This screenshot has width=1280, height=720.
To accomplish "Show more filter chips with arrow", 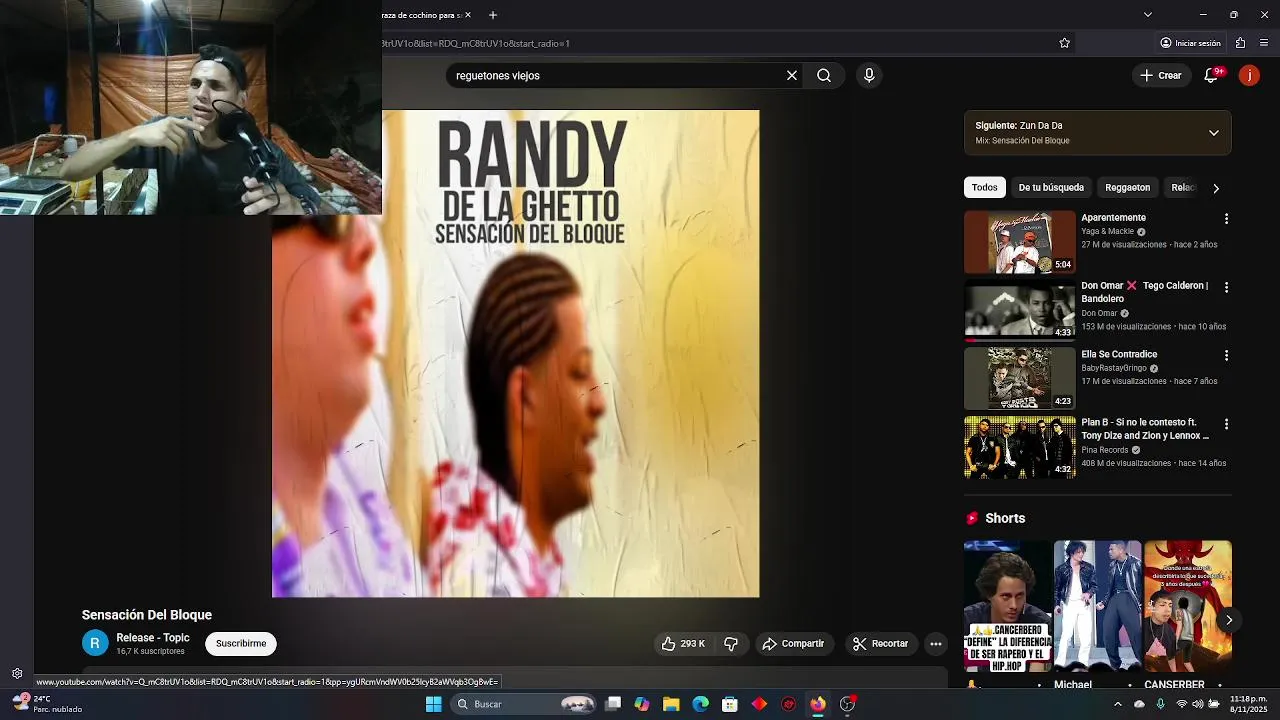I will (x=1216, y=188).
